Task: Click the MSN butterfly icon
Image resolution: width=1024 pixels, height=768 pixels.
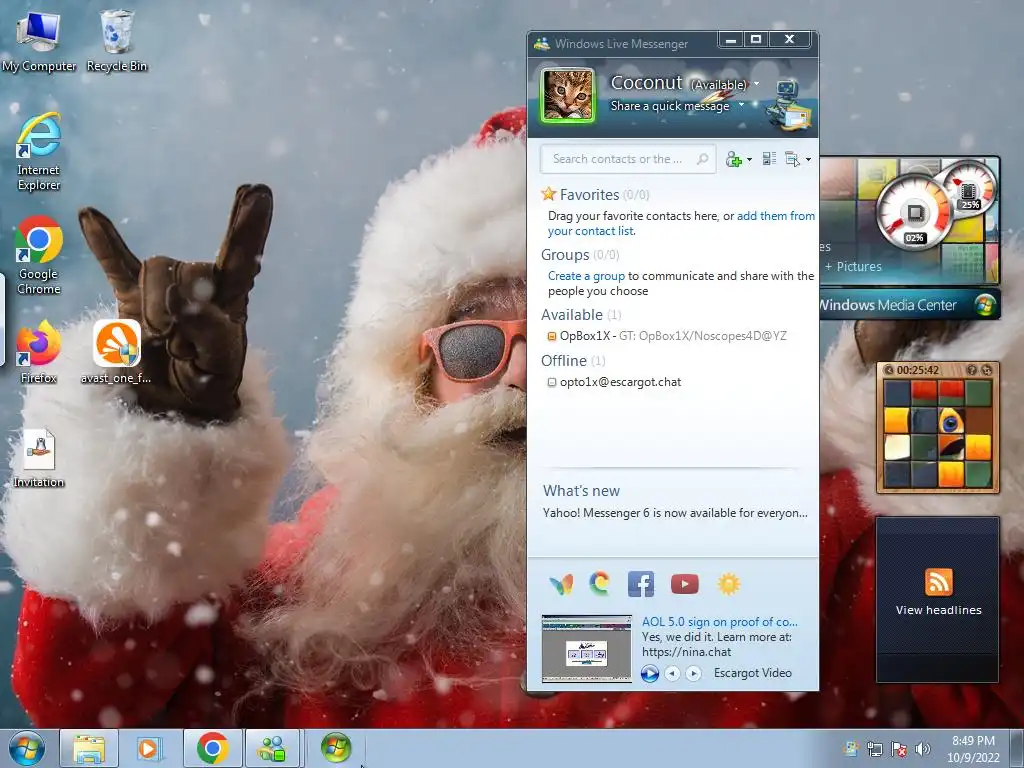Action: coord(561,584)
